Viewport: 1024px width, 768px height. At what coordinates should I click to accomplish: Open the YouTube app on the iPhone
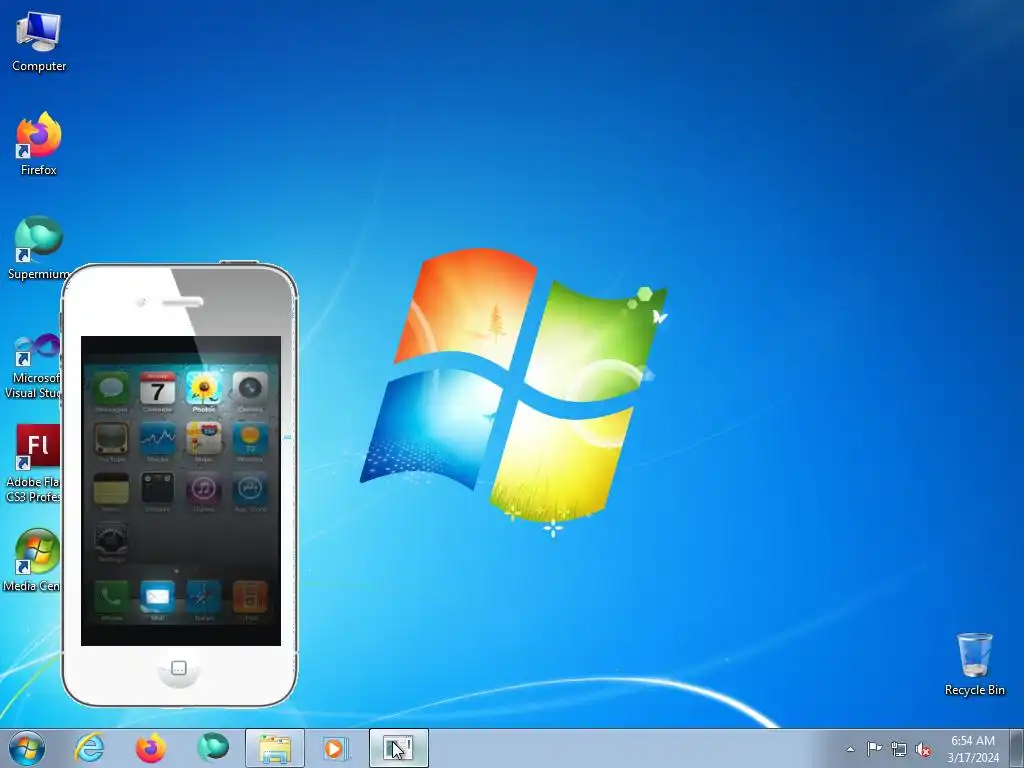[111, 438]
